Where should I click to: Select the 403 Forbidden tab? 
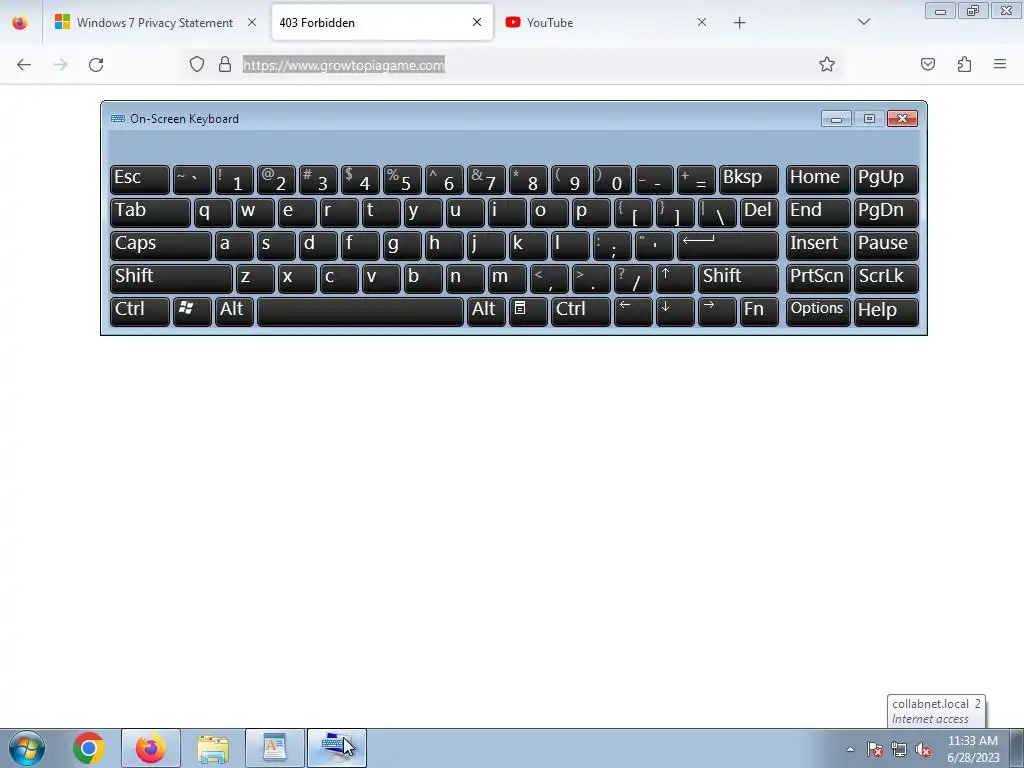click(x=383, y=23)
